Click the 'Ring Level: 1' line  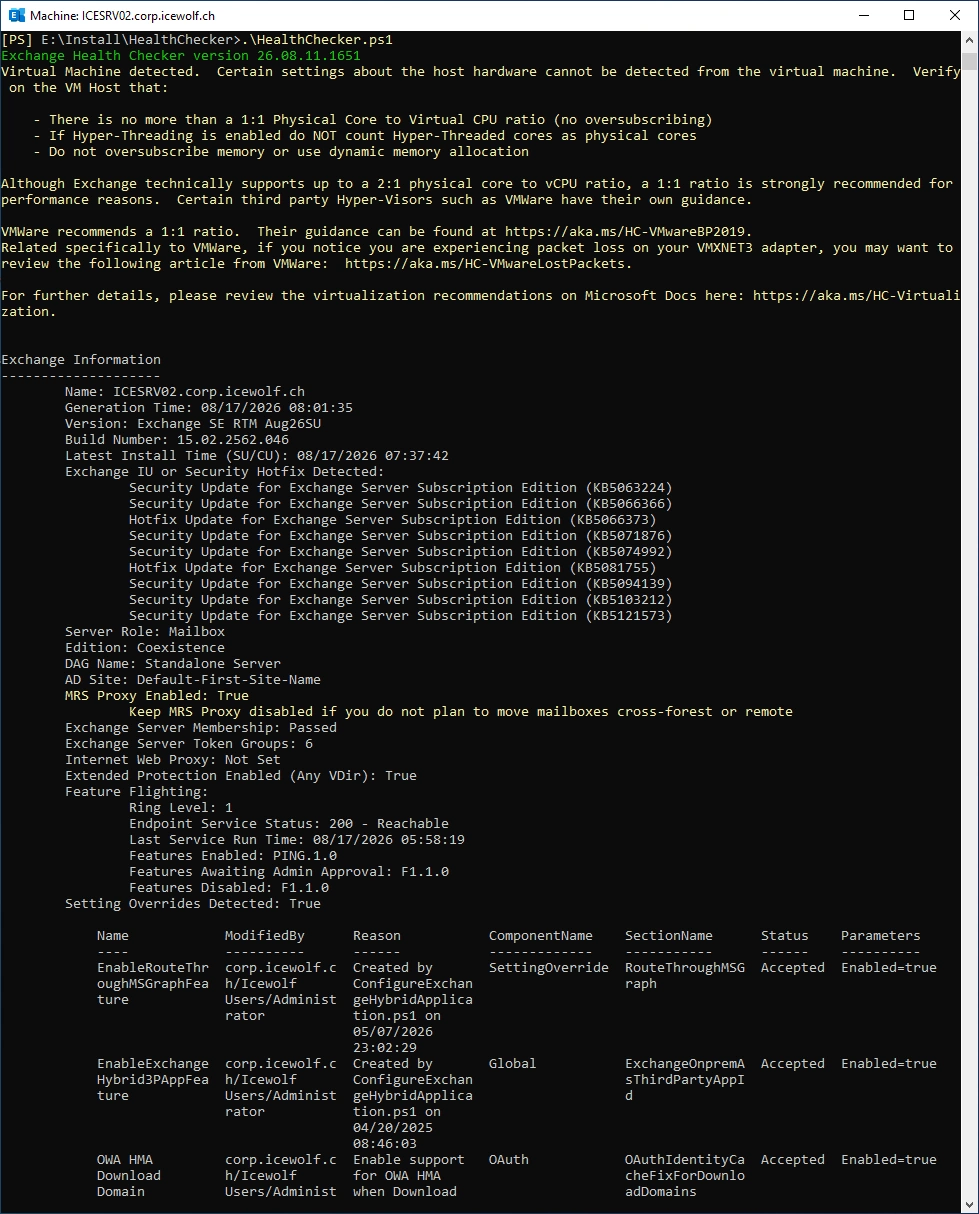coord(181,808)
